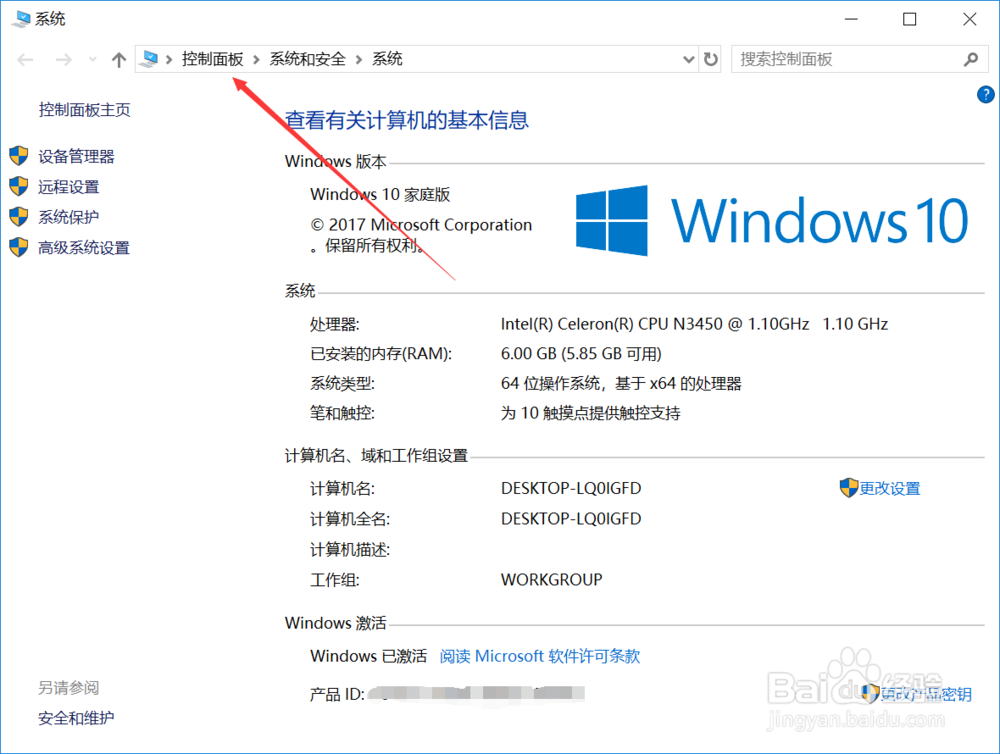Open 系统和安全 breadcrumb
Viewport: 1000px width, 754px height.
click(x=307, y=59)
